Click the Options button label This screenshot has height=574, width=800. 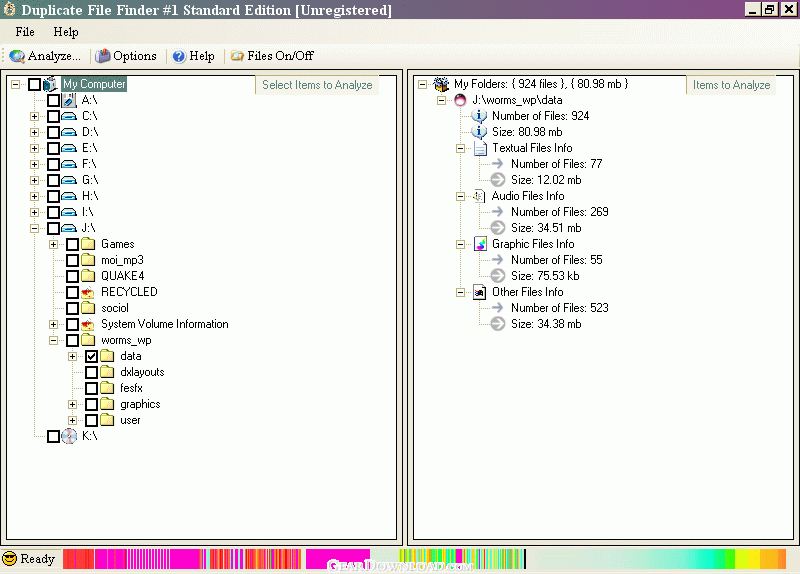[135, 56]
